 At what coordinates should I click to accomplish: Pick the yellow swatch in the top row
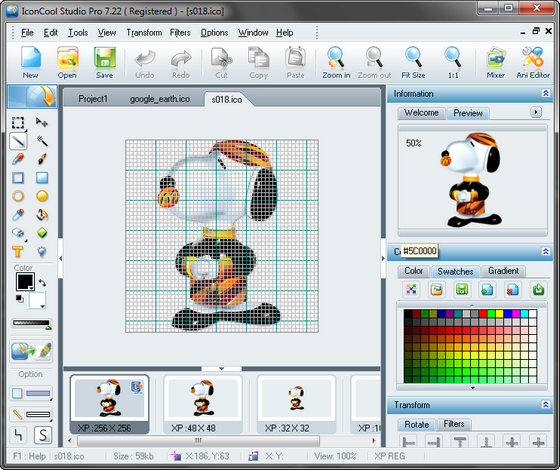[x=499, y=314]
